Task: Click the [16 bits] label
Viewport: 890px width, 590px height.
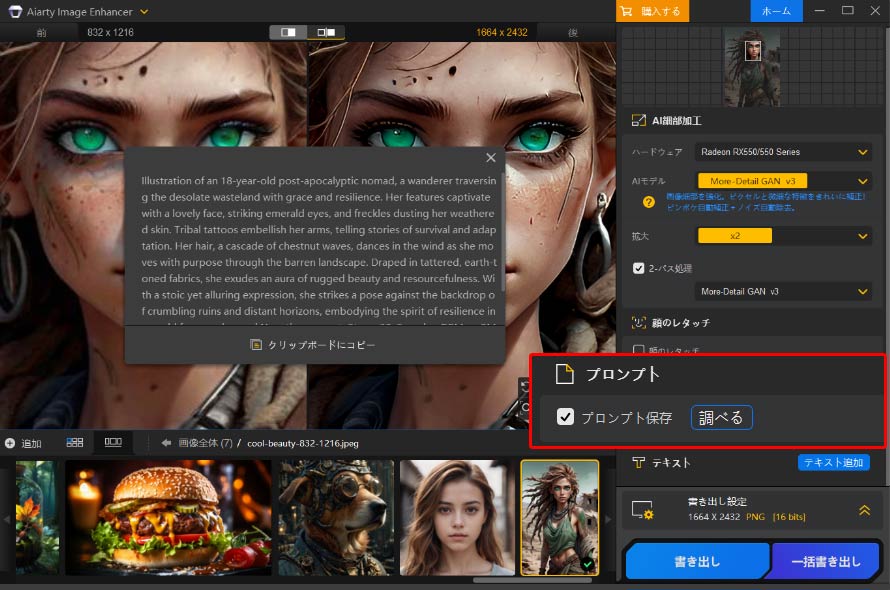Action: [x=789, y=517]
